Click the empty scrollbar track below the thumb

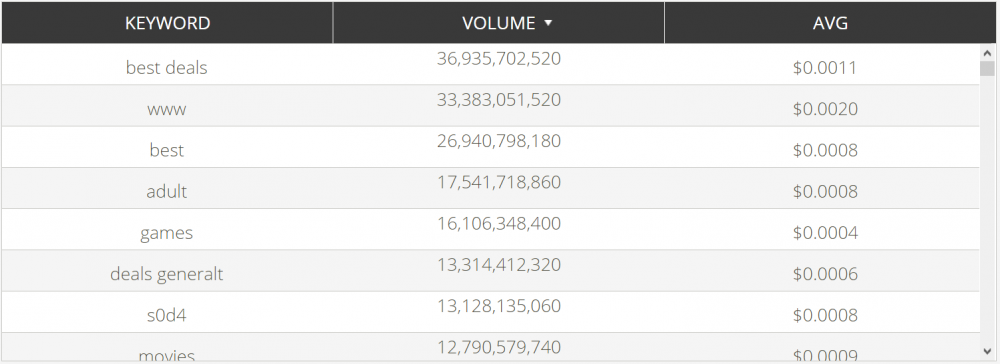(x=987, y=210)
